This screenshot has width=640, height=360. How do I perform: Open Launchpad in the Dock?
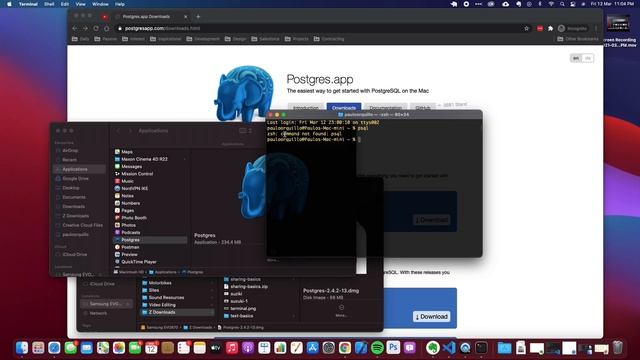tap(38, 348)
